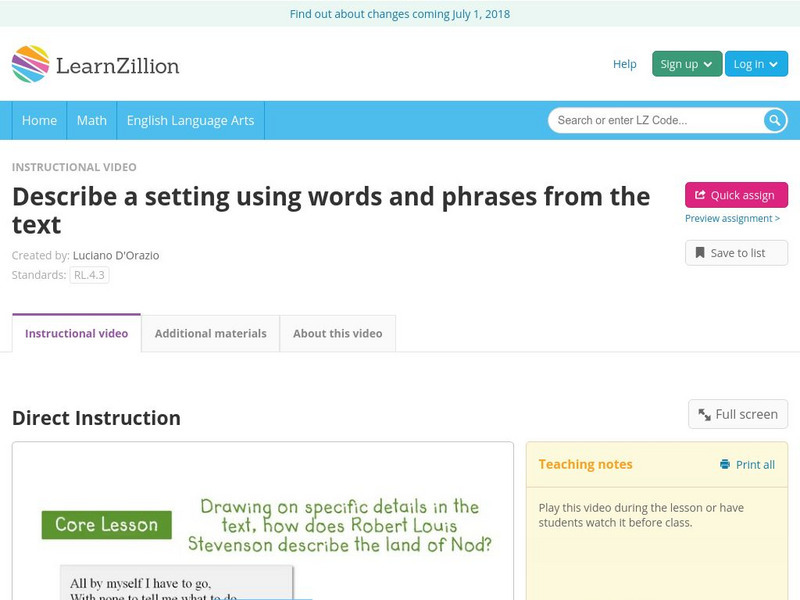800x600 pixels.
Task: Switch to About this video tab
Action: click(x=338, y=333)
